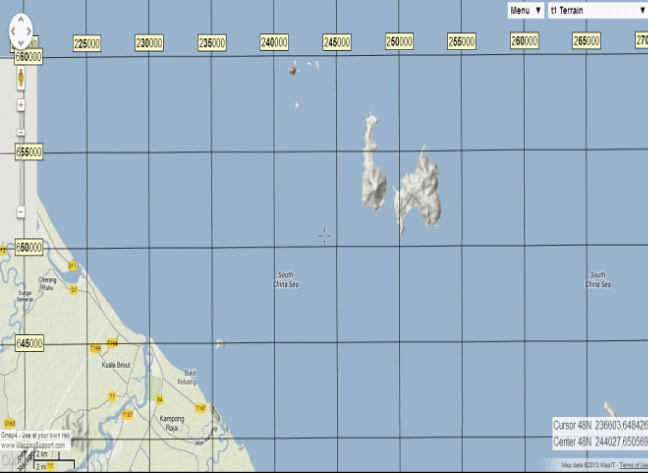Screen dimensions: 648x474
Task: Open the t1 Terrain map type dropdown
Action: pos(596,10)
